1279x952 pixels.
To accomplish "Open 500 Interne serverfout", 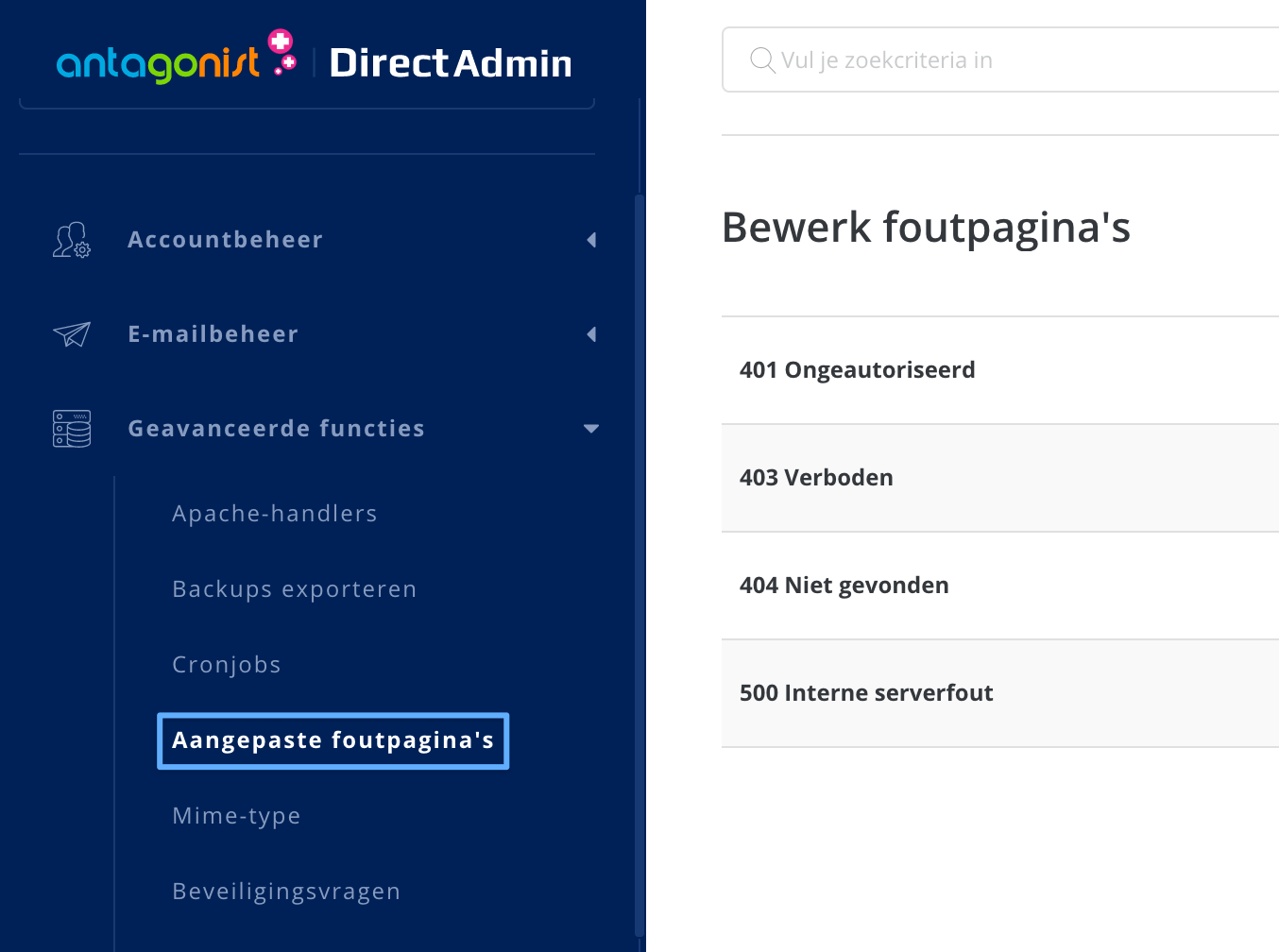I will [866, 692].
